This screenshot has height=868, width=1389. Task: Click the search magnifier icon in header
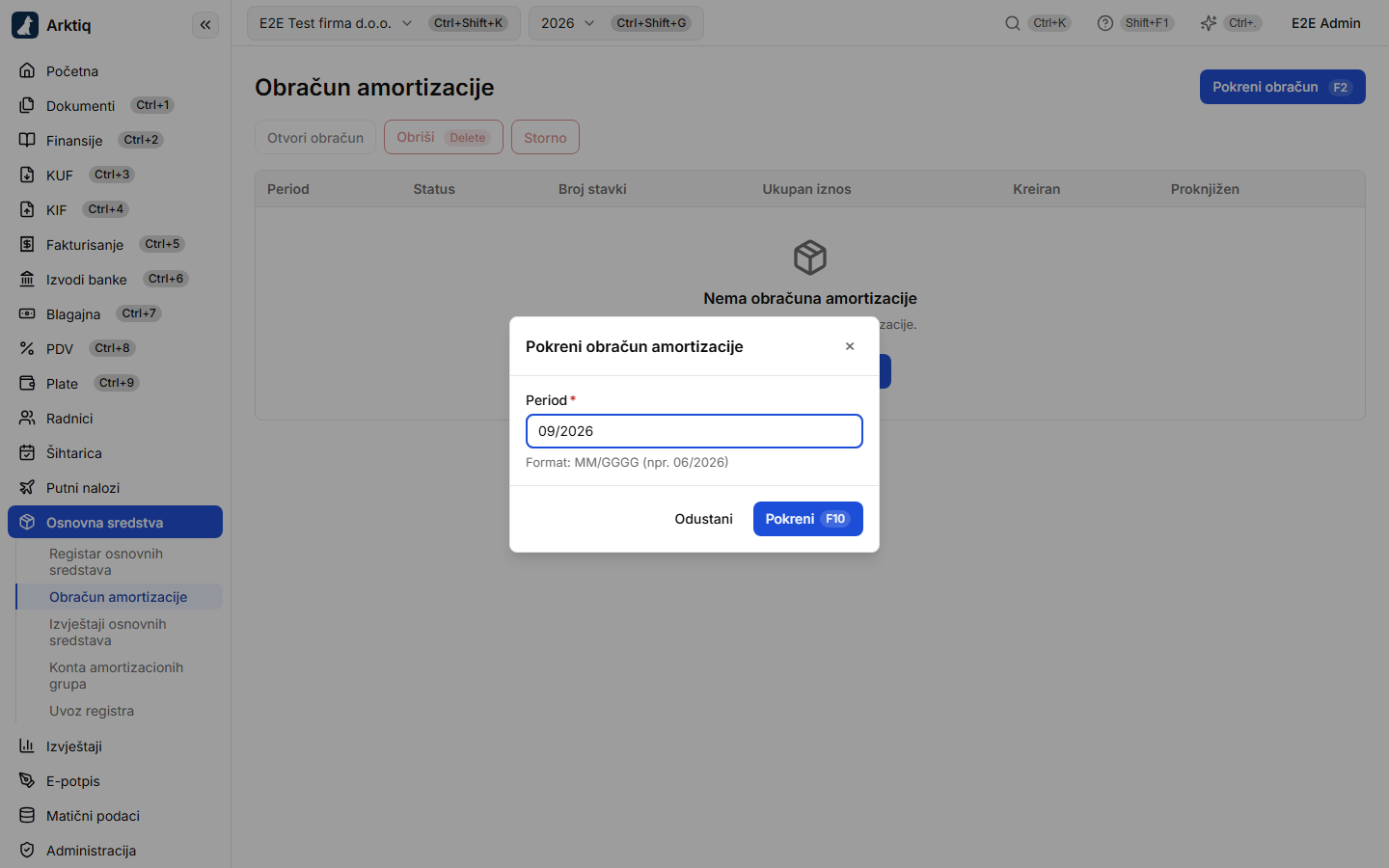[x=1013, y=23]
